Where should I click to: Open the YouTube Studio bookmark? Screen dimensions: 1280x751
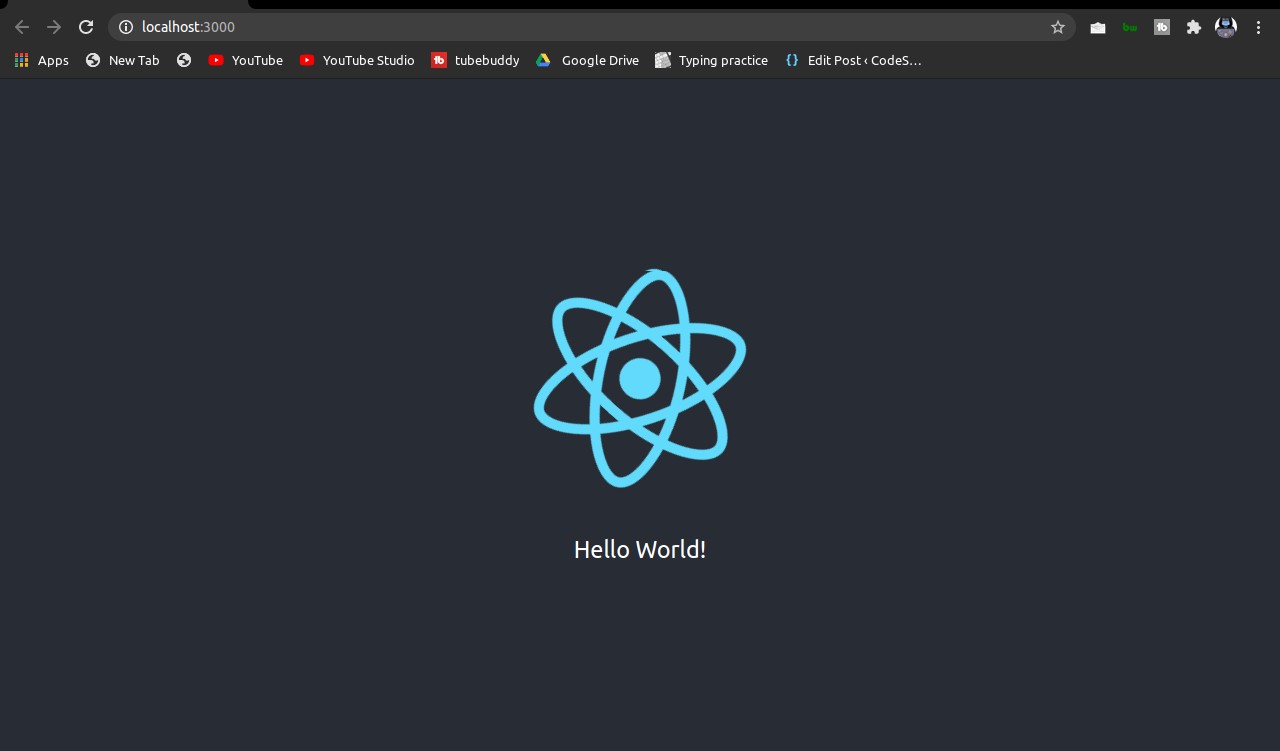point(357,60)
